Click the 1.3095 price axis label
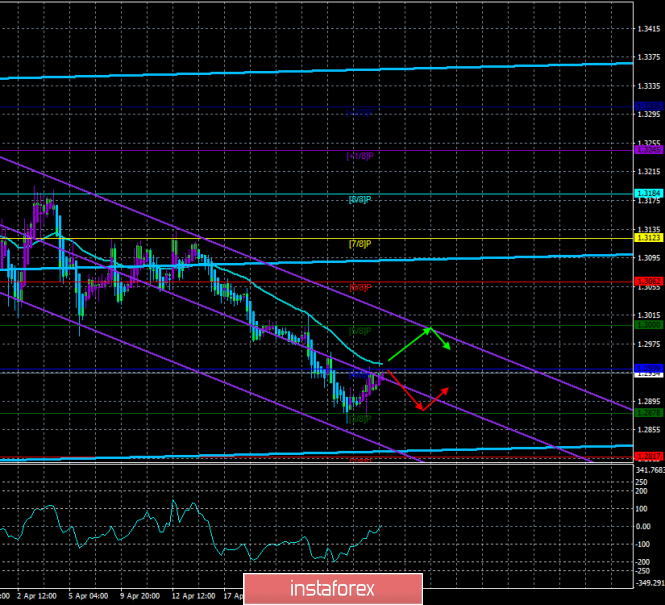The height and width of the screenshot is (605, 665). point(649,258)
